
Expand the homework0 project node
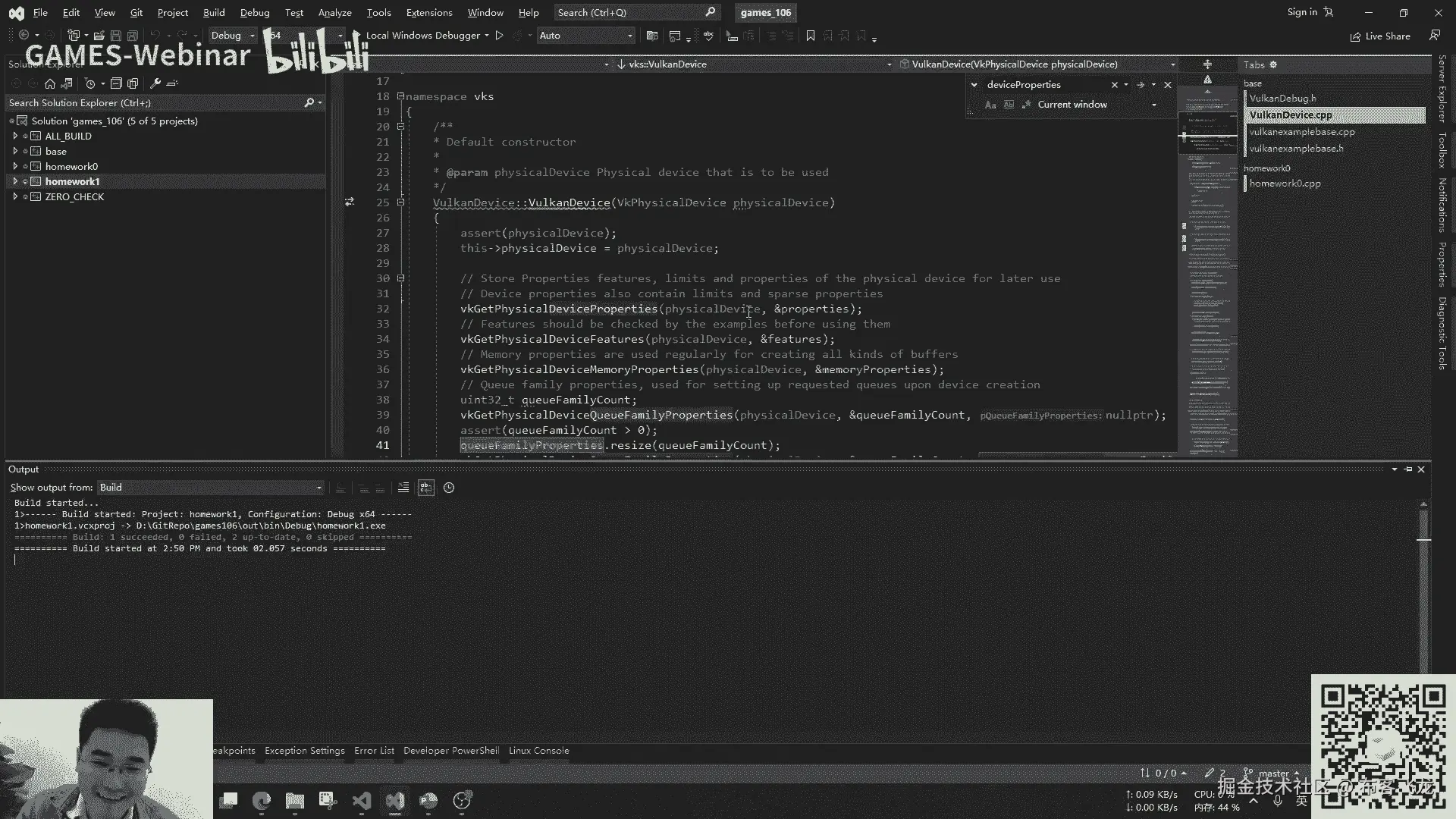(15, 167)
